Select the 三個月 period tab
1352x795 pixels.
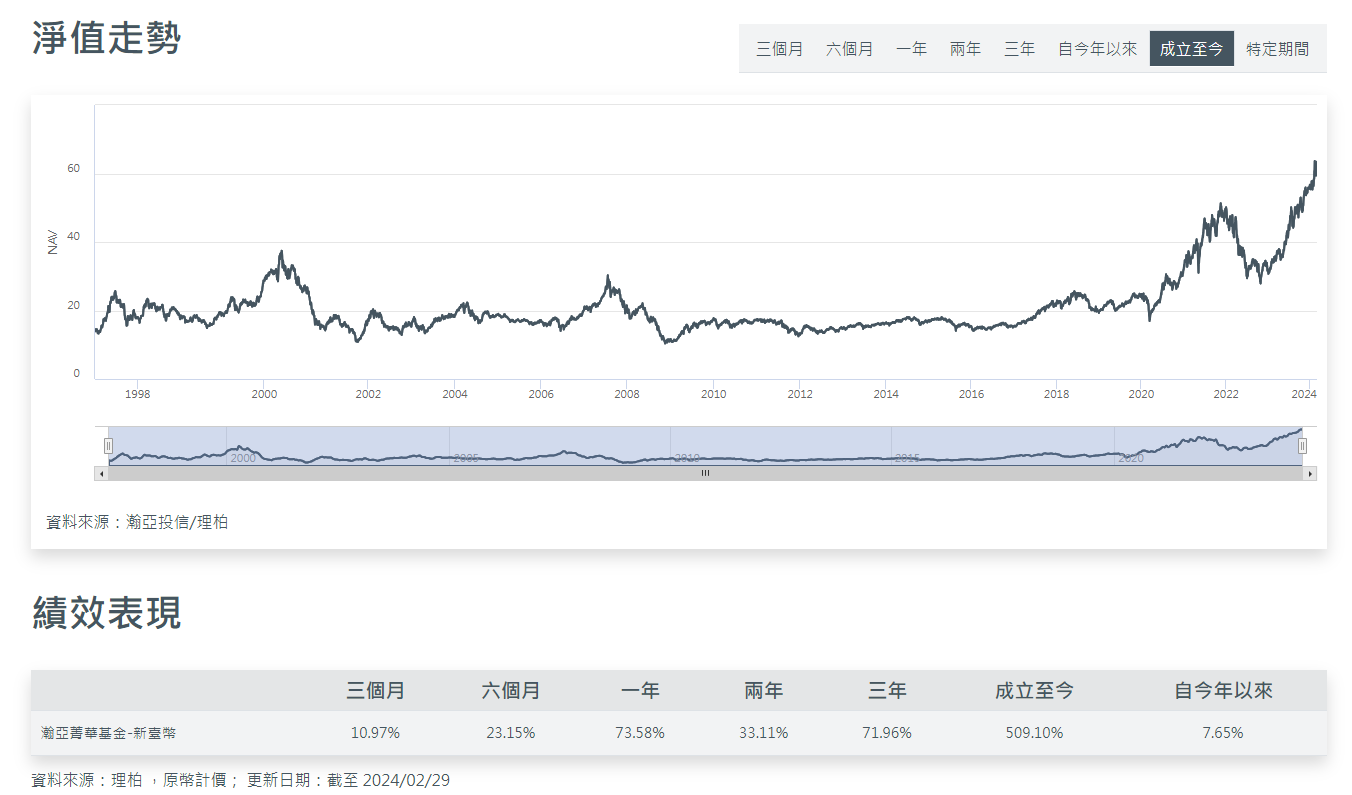pyautogui.click(x=779, y=48)
